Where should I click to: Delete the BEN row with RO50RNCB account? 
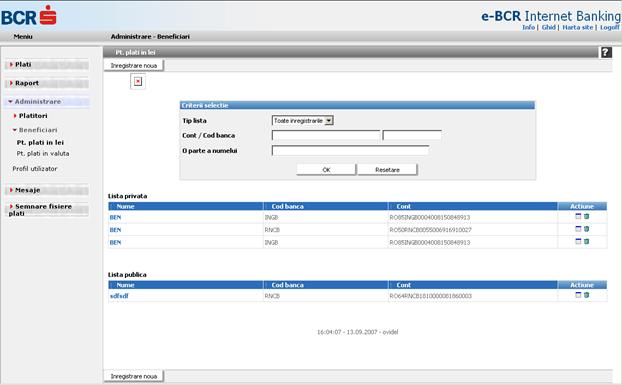(586, 229)
